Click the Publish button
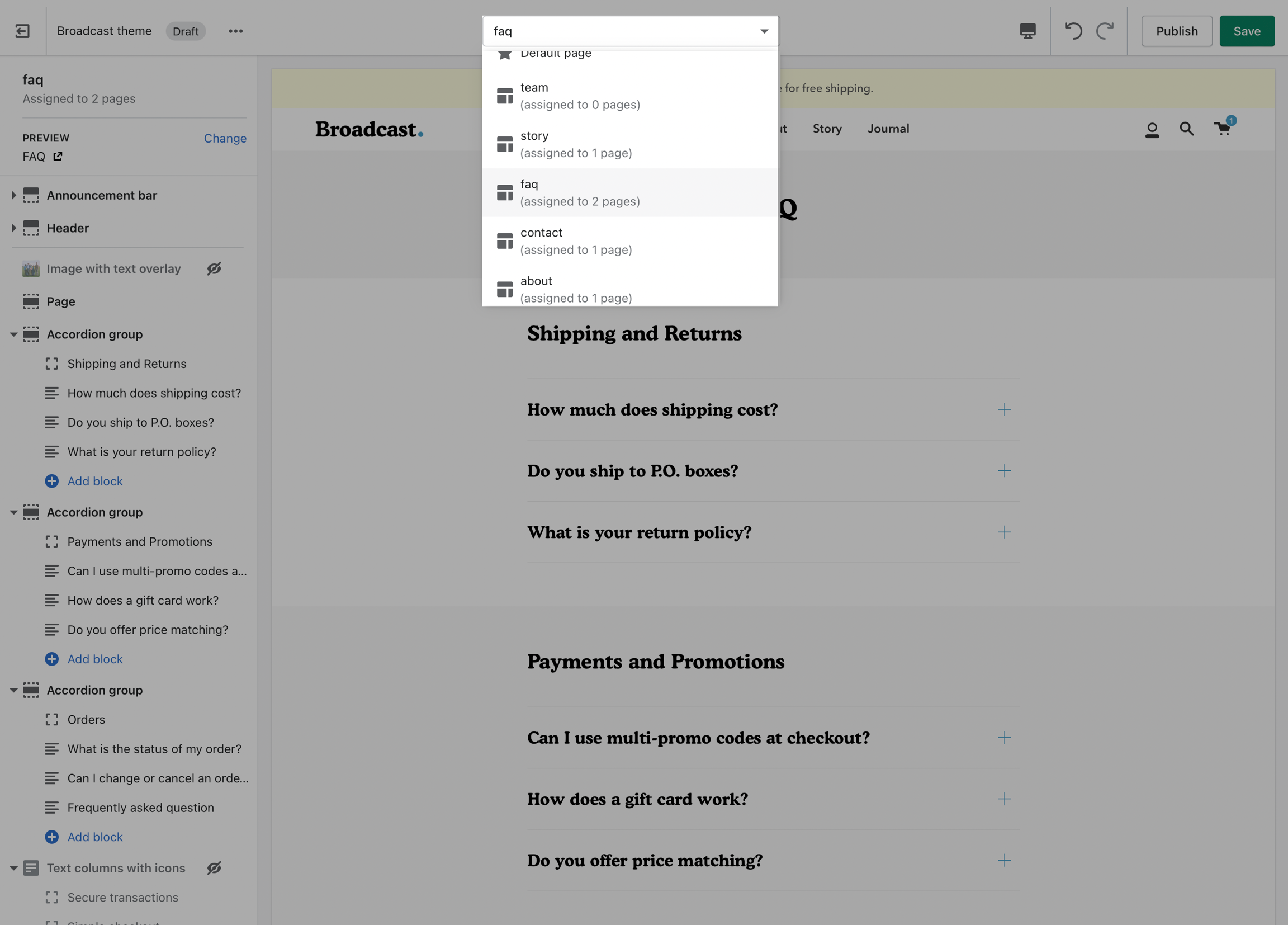 click(x=1177, y=31)
